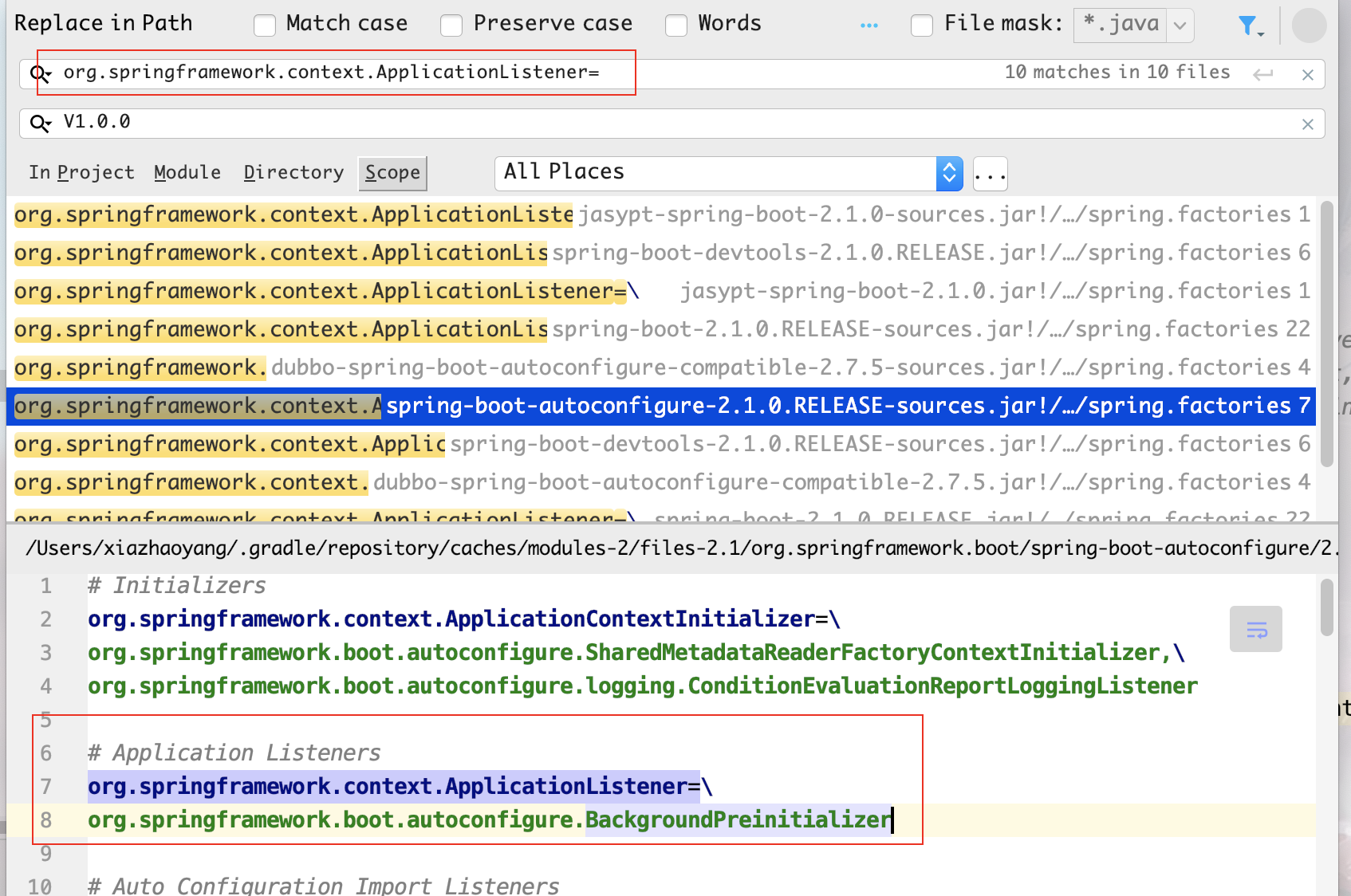Screen dimensions: 1351x896
Task: Click the '# Initializers' comment line
Action: pyautogui.click(x=177, y=586)
